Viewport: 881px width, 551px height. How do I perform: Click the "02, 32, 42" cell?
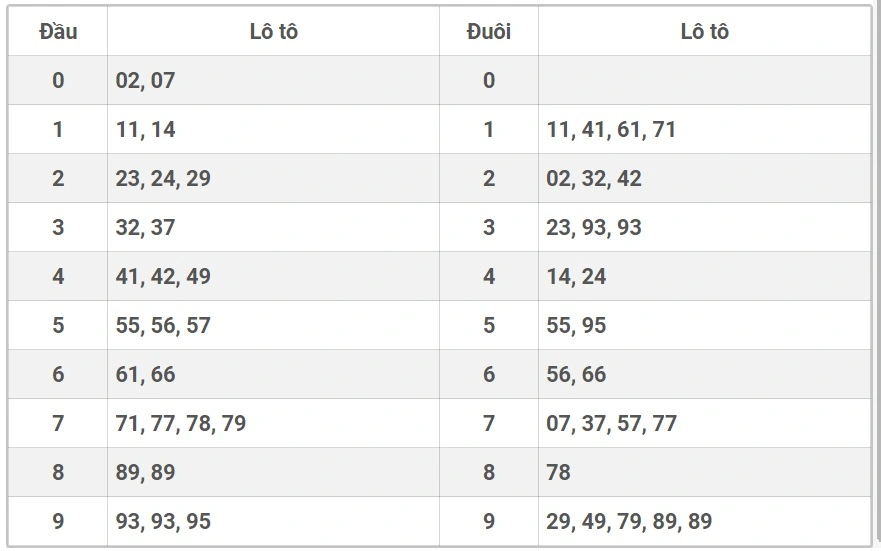(x=594, y=178)
